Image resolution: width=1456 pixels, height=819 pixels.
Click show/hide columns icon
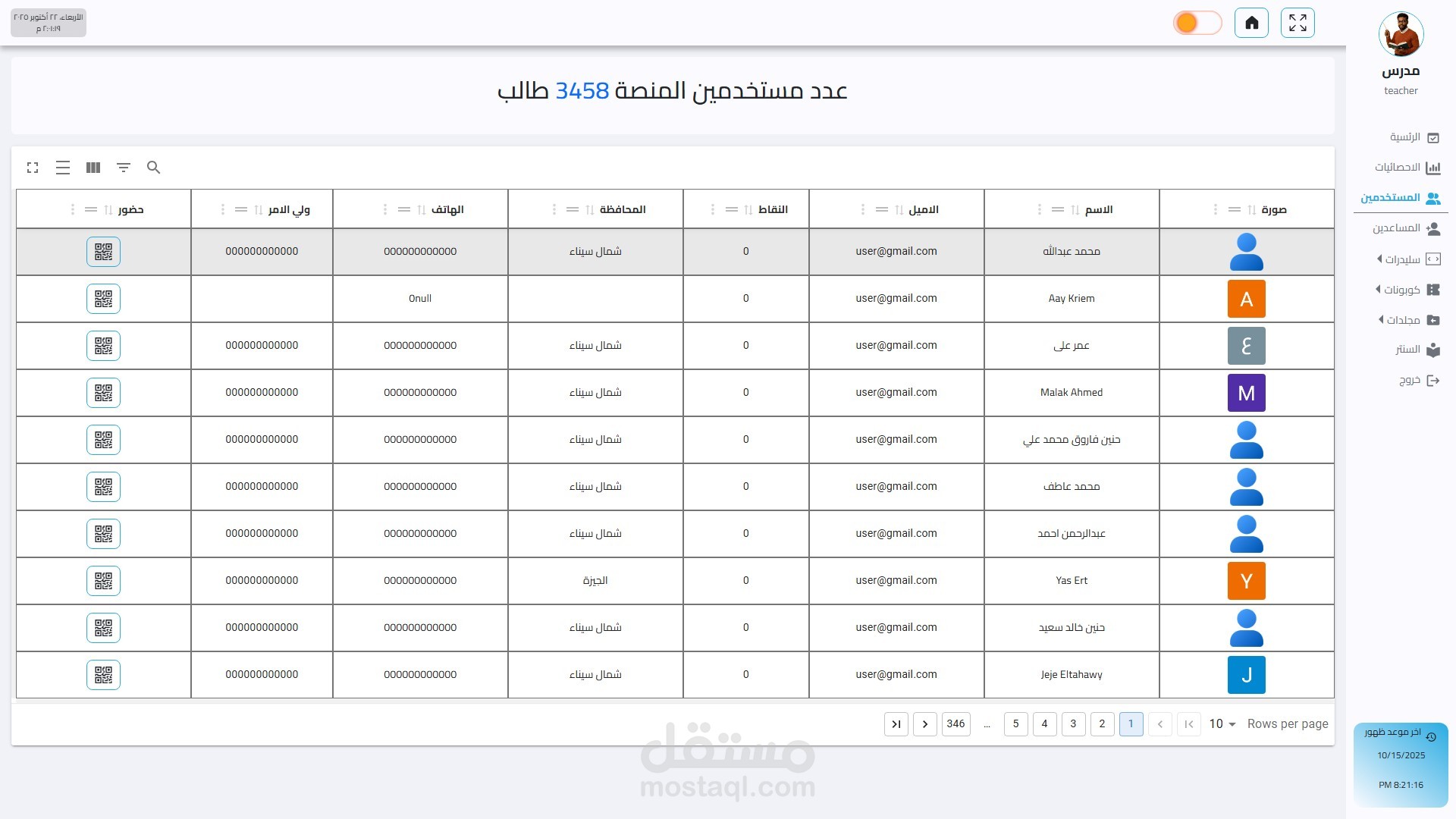pyautogui.click(x=93, y=168)
